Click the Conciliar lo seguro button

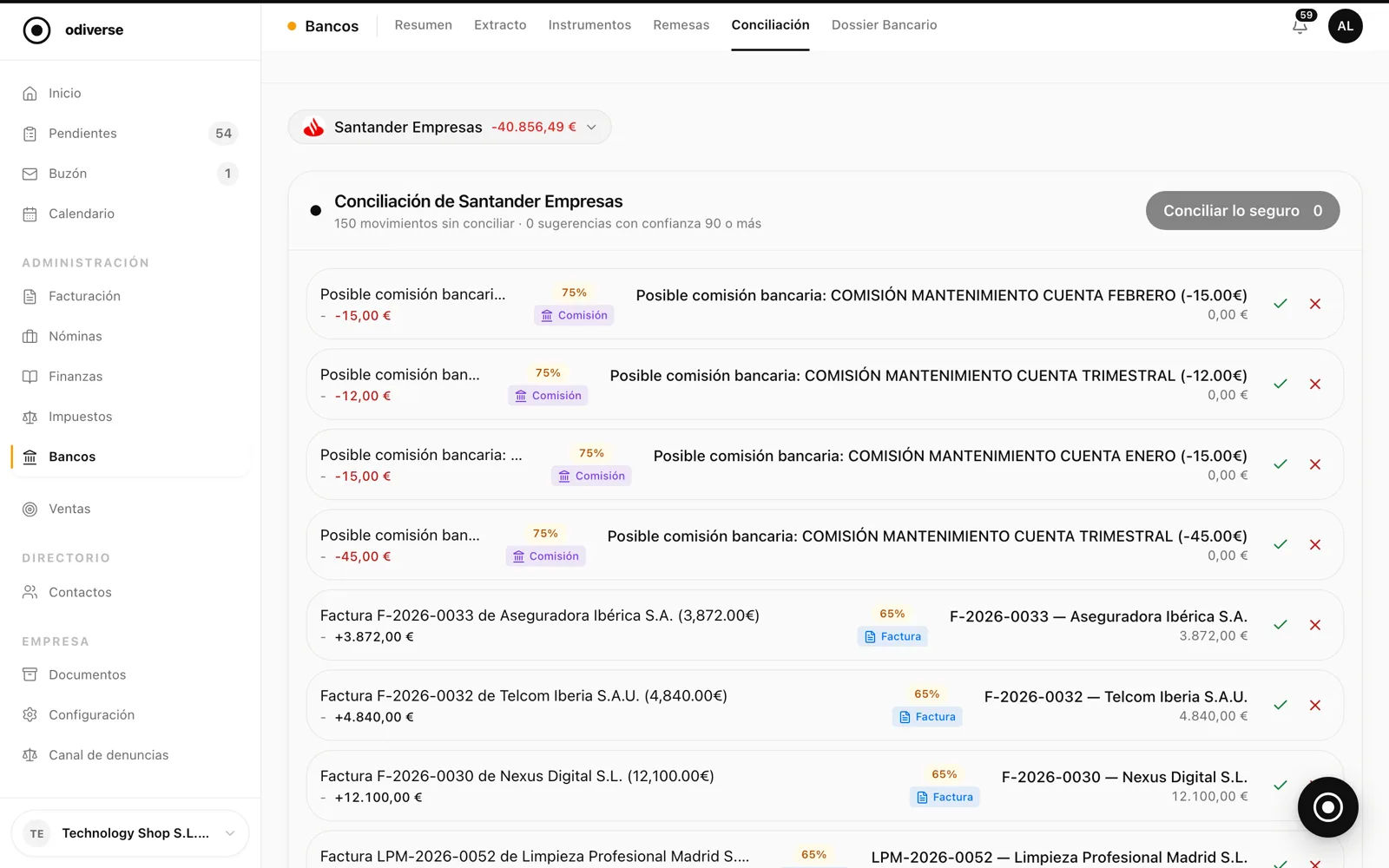tap(1242, 211)
